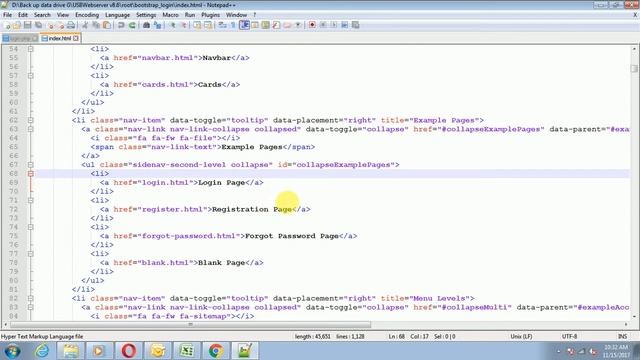Collapse the fold marker on line 67
The width and height of the screenshot is (640, 360).
31,165
